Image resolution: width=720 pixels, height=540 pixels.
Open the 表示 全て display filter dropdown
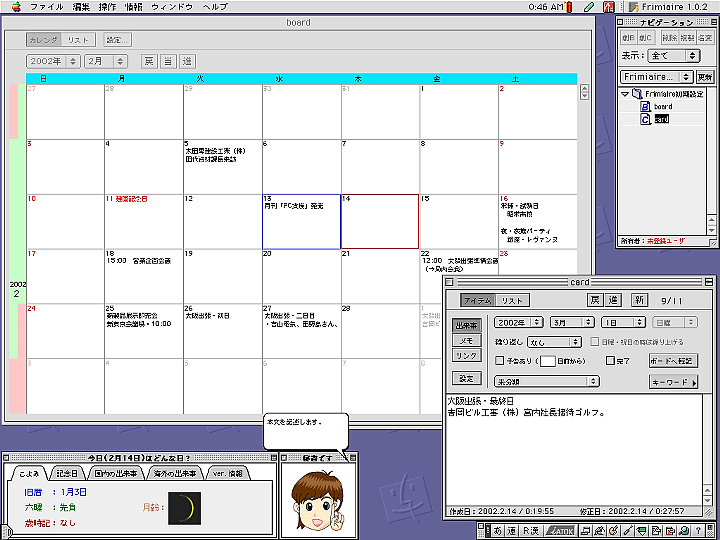pos(673,56)
